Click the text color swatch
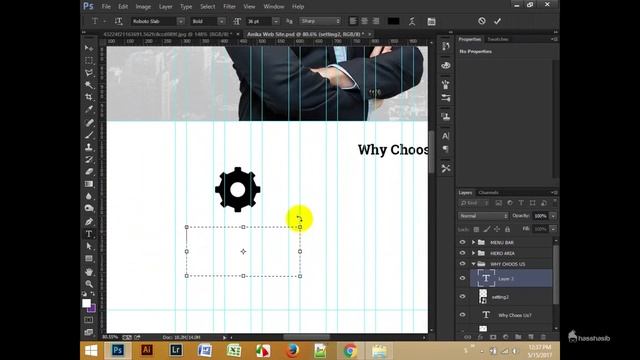This screenshot has width=640, height=360. click(x=393, y=21)
